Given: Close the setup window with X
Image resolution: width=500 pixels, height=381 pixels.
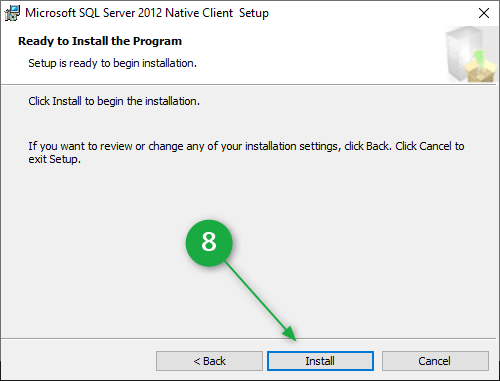Looking at the screenshot, I should tap(484, 13).
